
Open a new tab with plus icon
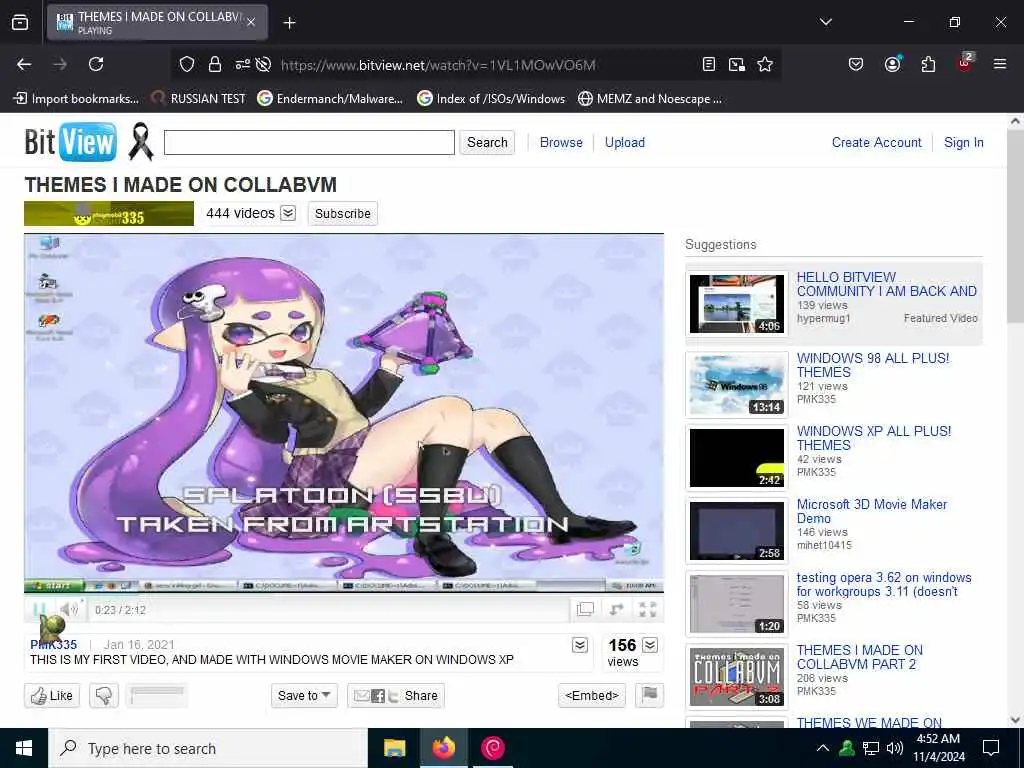click(x=289, y=23)
